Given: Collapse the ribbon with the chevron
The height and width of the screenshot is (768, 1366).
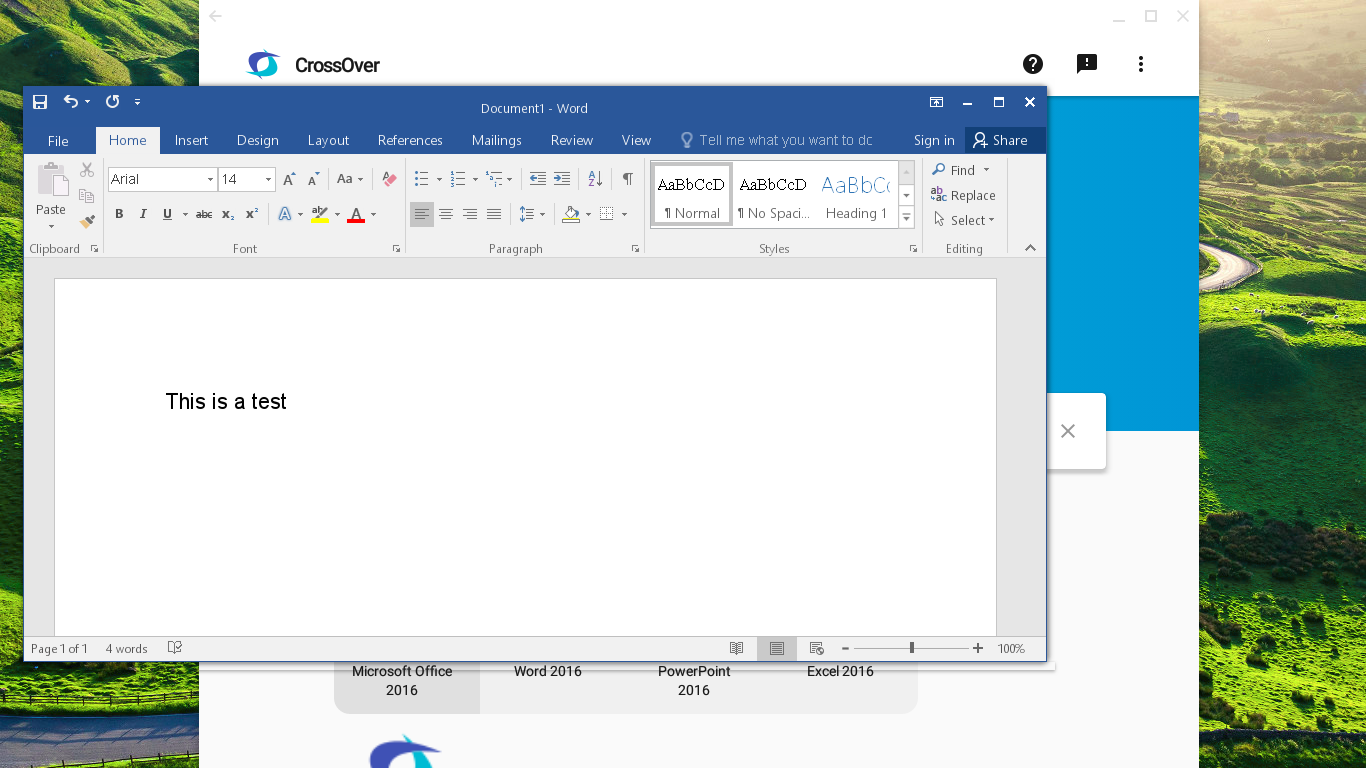Looking at the screenshot, I should coord(1030,248).
